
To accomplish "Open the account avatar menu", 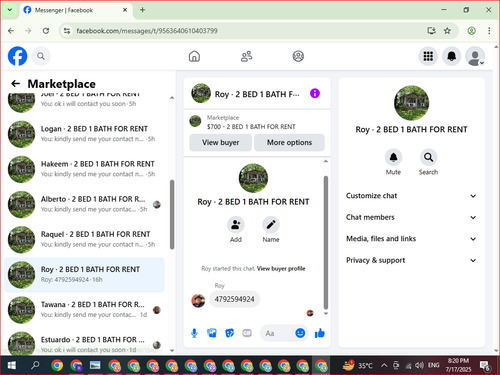I will pos(475,56).
